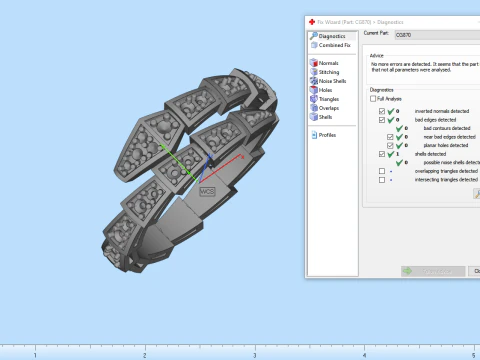Select the Triangles fix step
Image resolution: width=480 pixels, height=360 pixels.
click(x=324, y=99)
